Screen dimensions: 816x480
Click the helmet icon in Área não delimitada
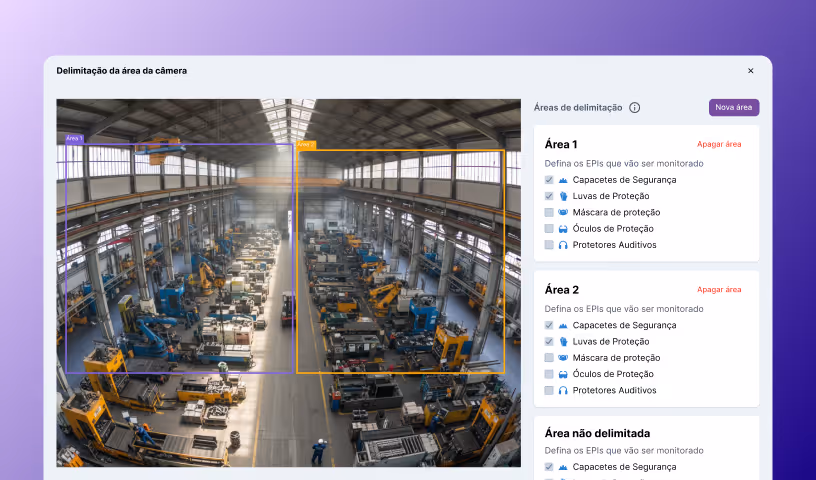pyautogui.click(x=563, y=467)
